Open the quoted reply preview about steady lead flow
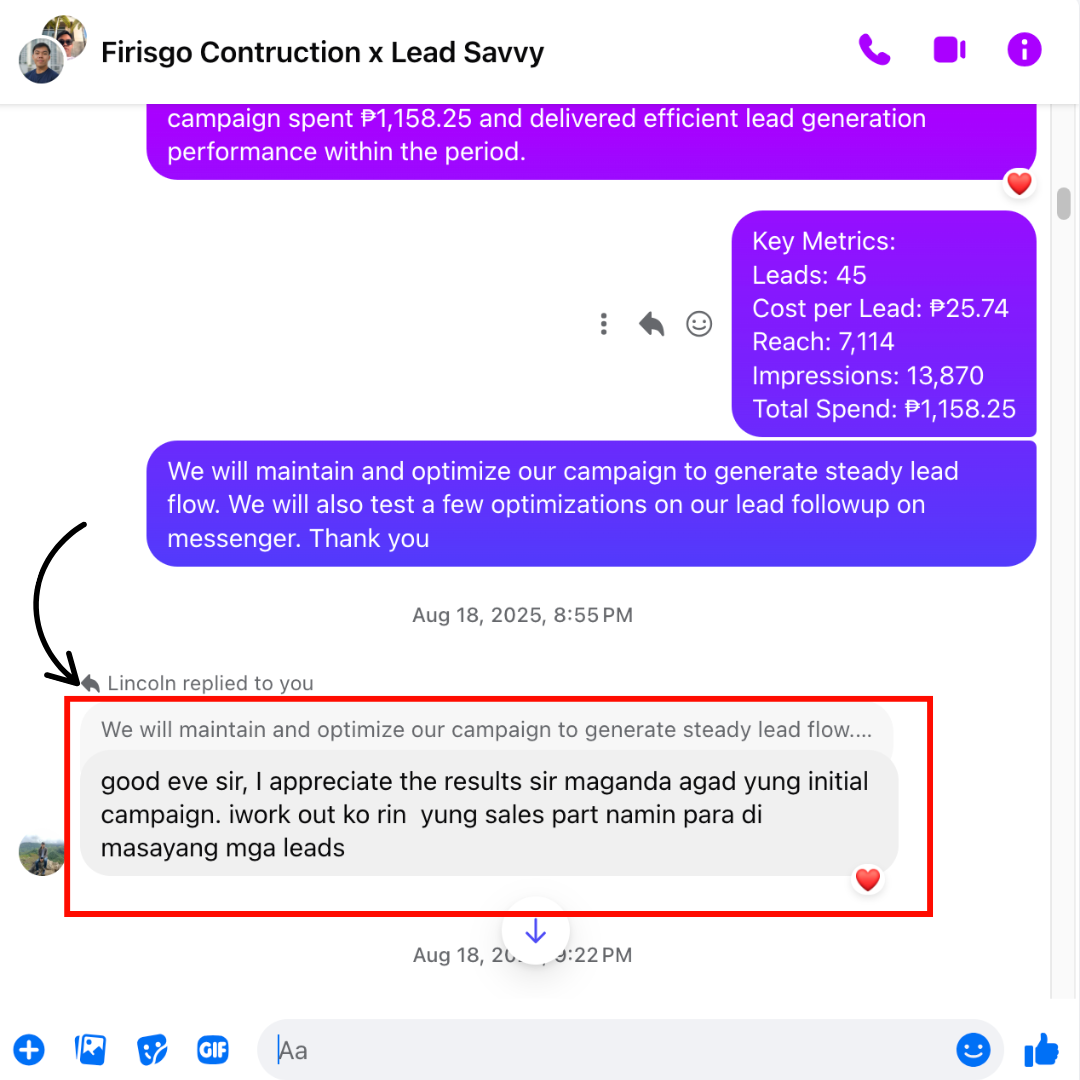Viewport: 1080px width, 1080px height. [x=486, y=729]
